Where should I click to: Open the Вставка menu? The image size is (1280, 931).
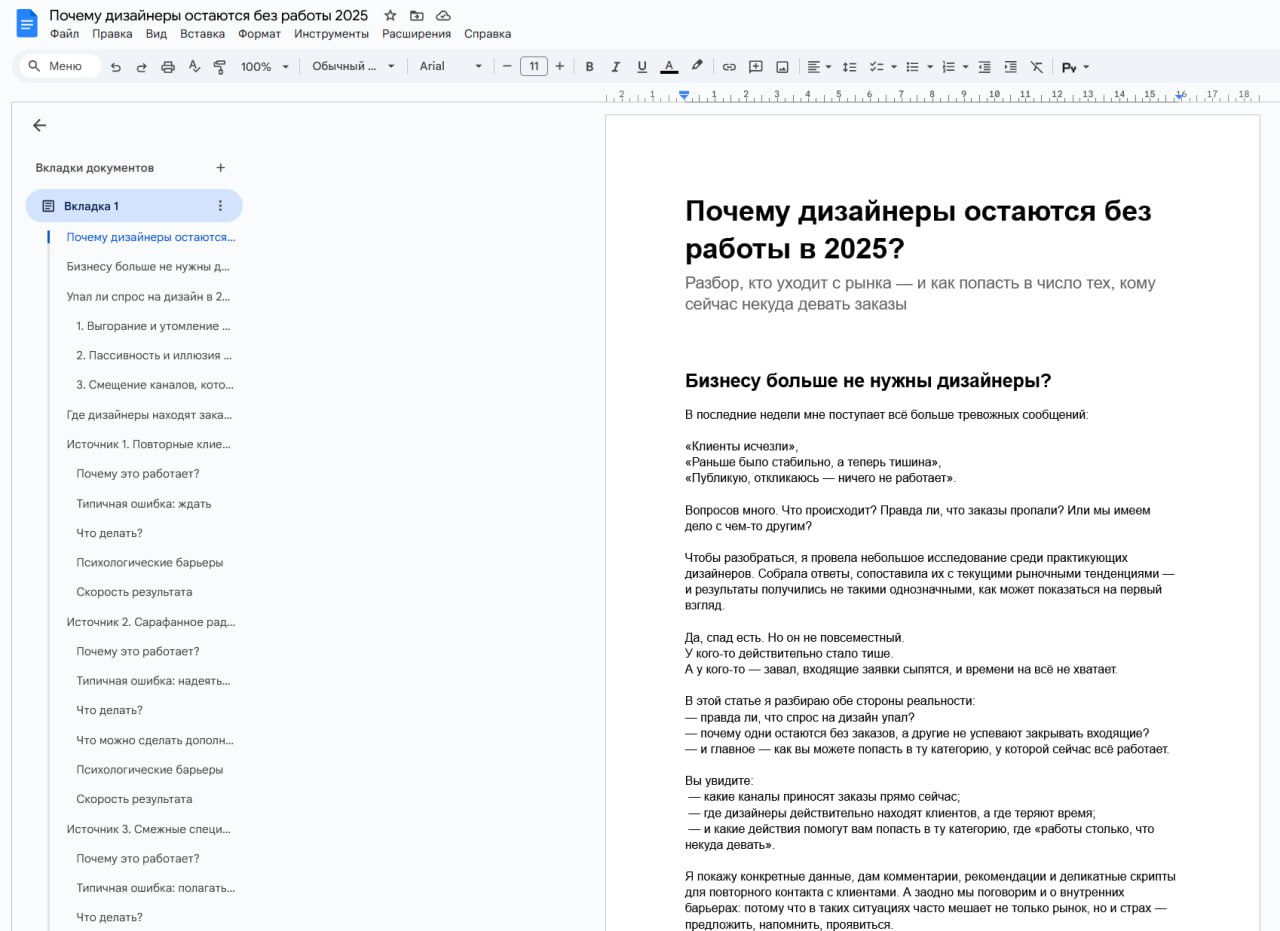202,34
